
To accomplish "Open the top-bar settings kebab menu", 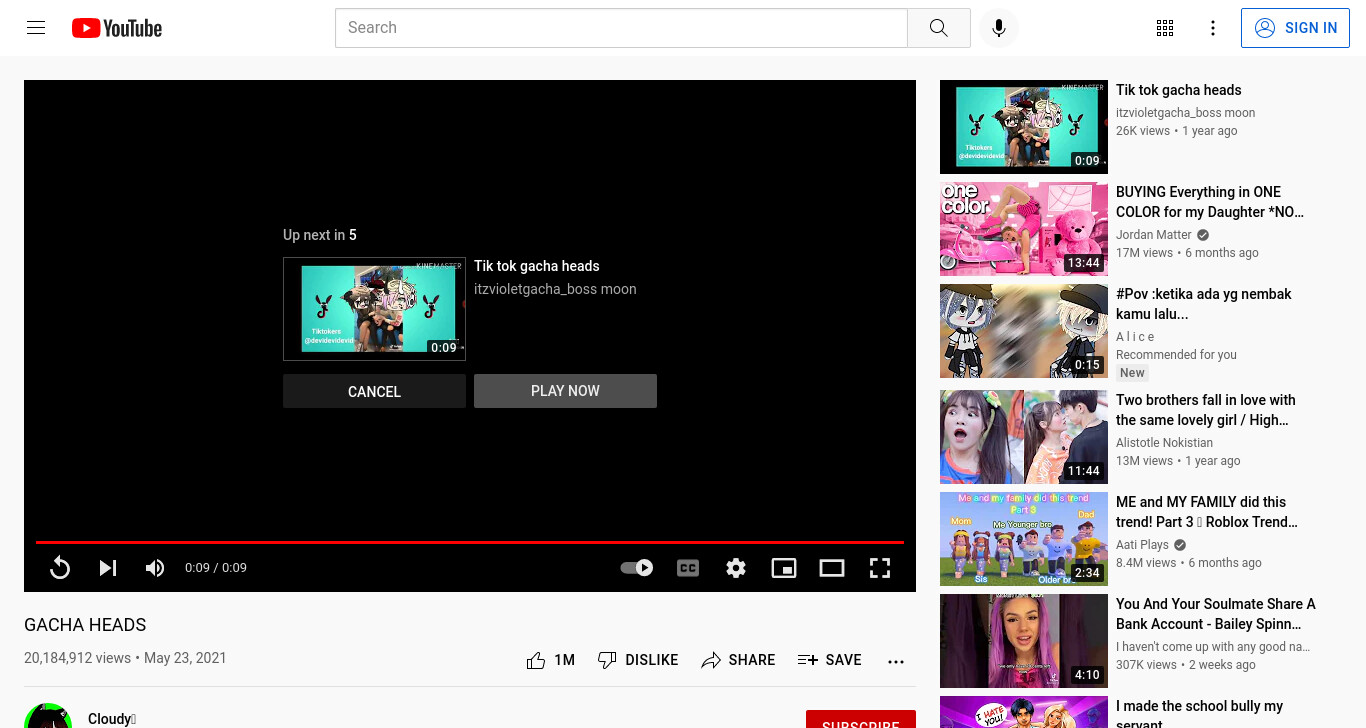I will [x=1213, y=28].
